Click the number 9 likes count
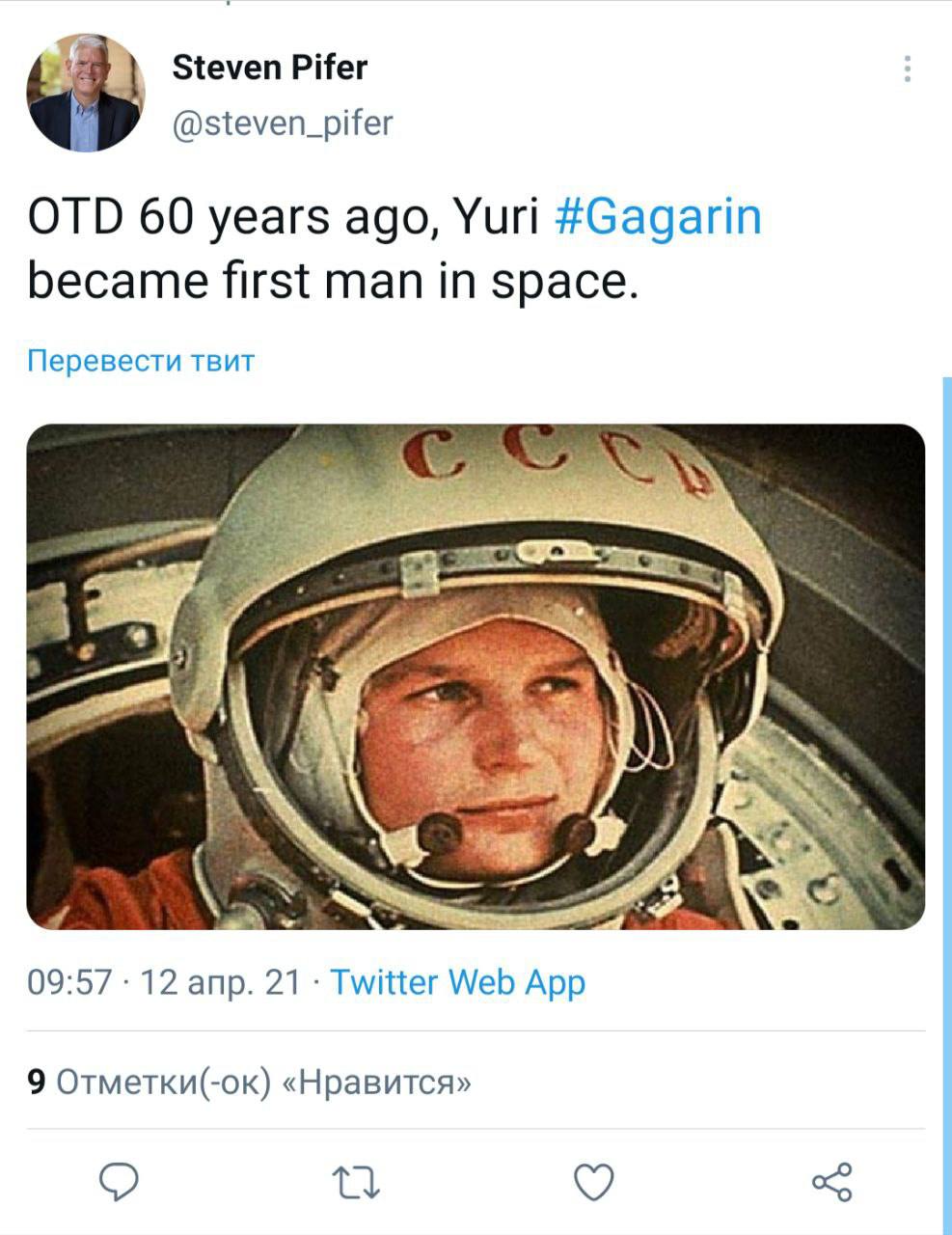The image size is (952, 1235). 37,1083
